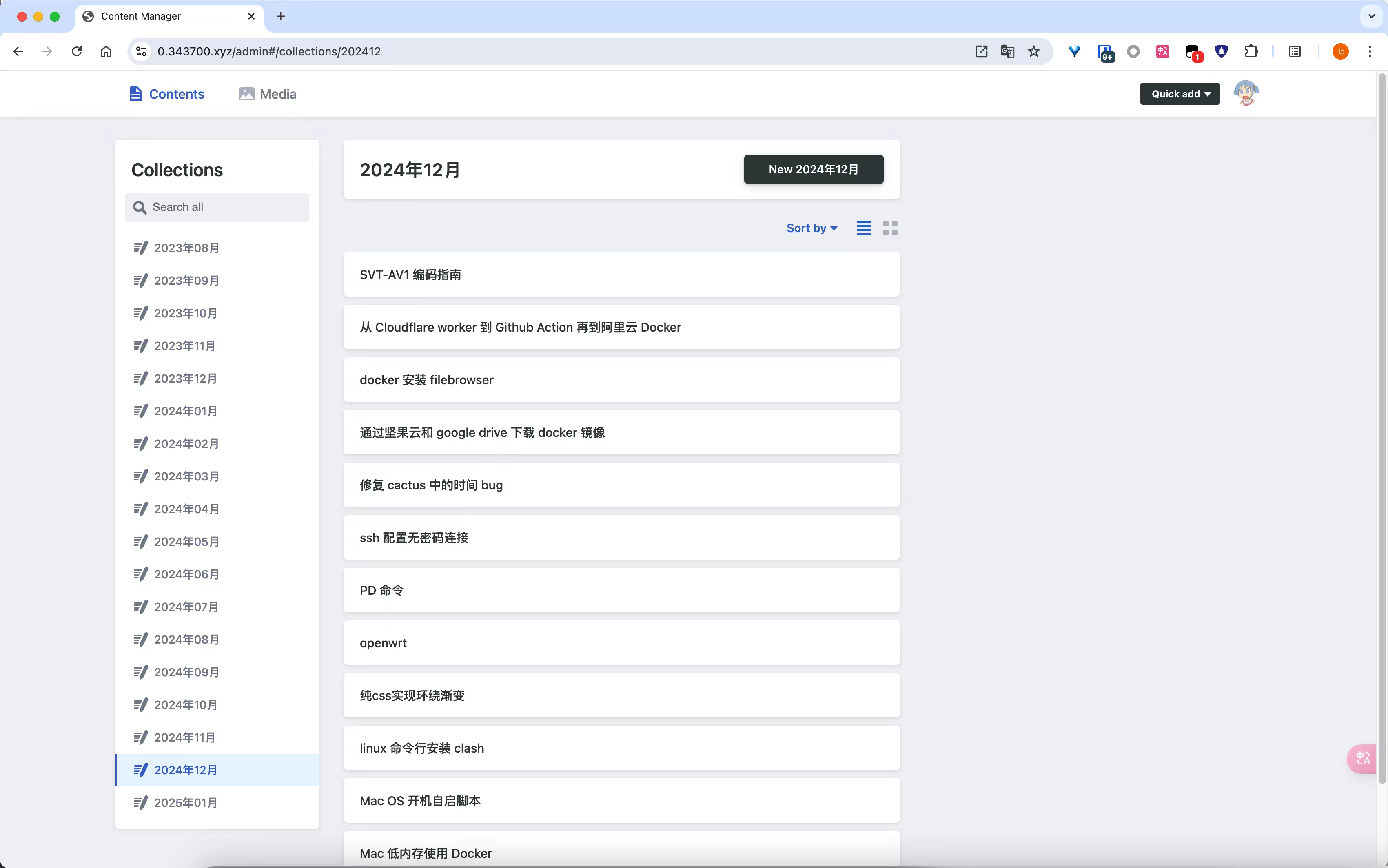Open the 2024年10月 collection

(x=217, y=705)
